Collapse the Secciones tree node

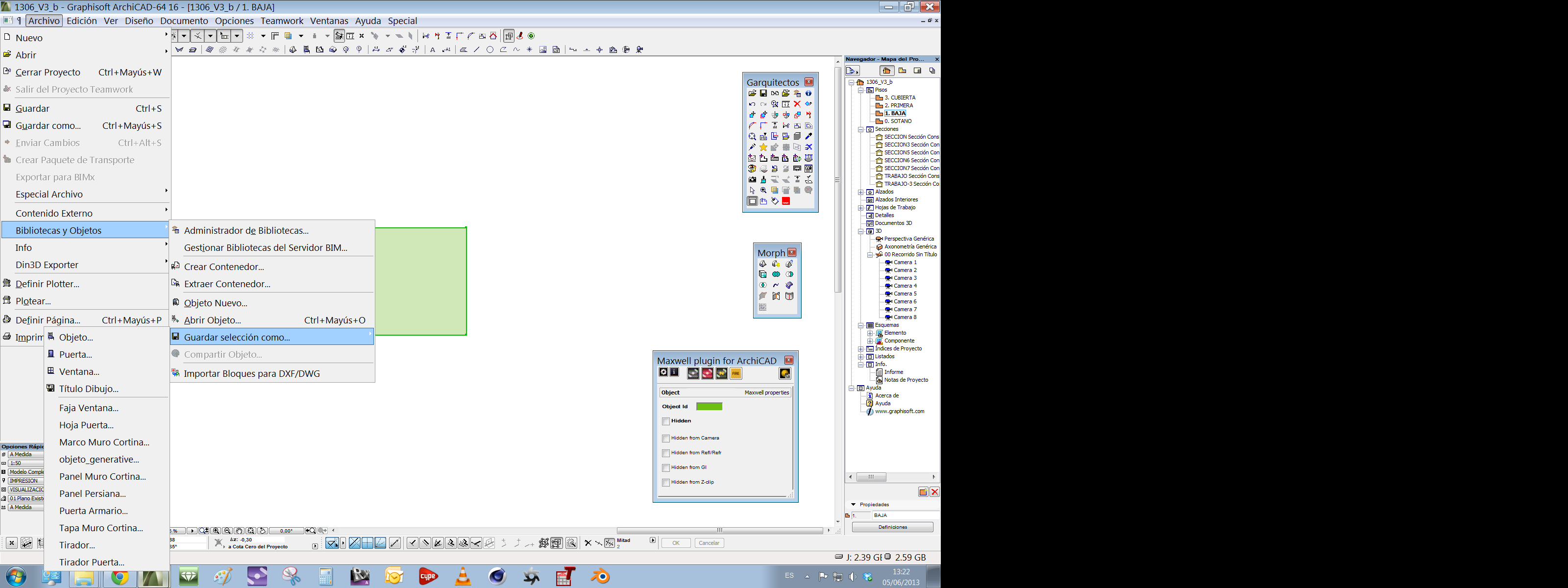[861, 129]
